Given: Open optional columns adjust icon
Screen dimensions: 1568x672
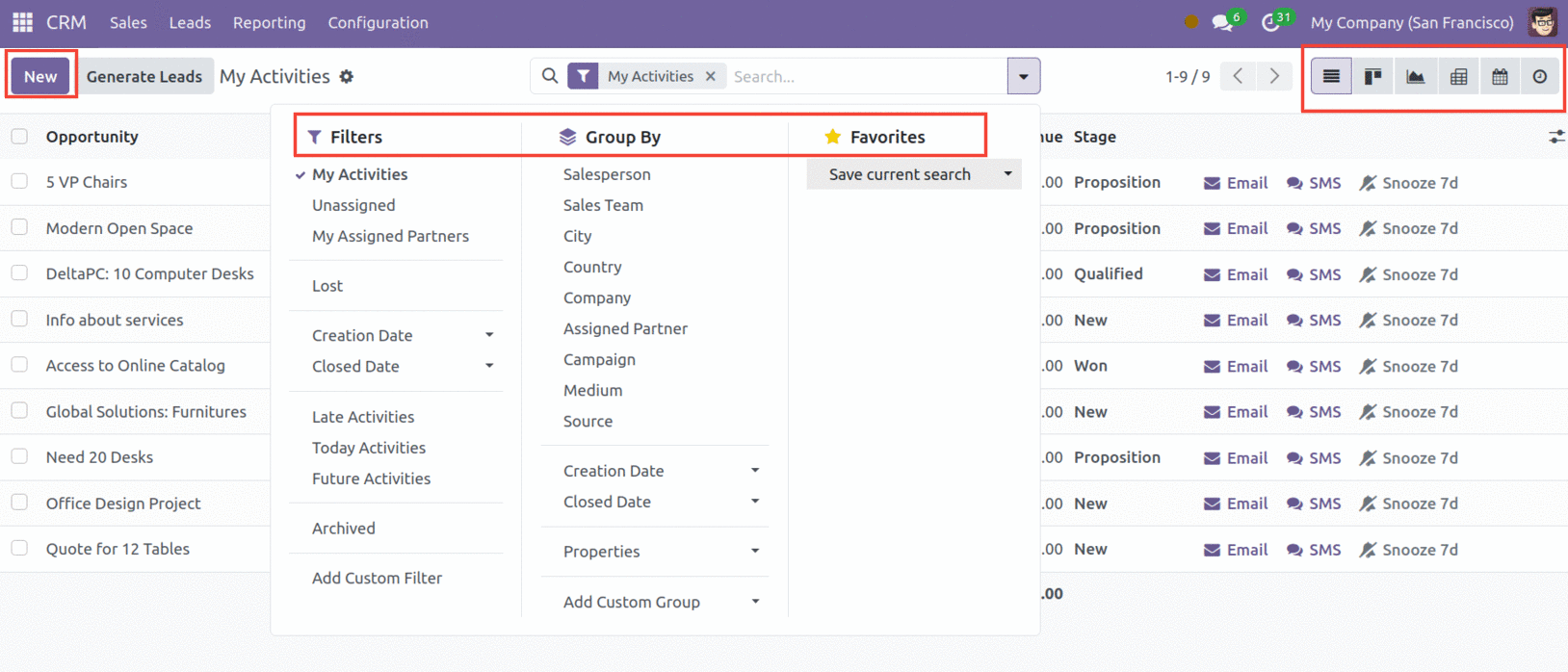Looking at the screenshot, I should pyautogui.click(x=1556, y=137).
